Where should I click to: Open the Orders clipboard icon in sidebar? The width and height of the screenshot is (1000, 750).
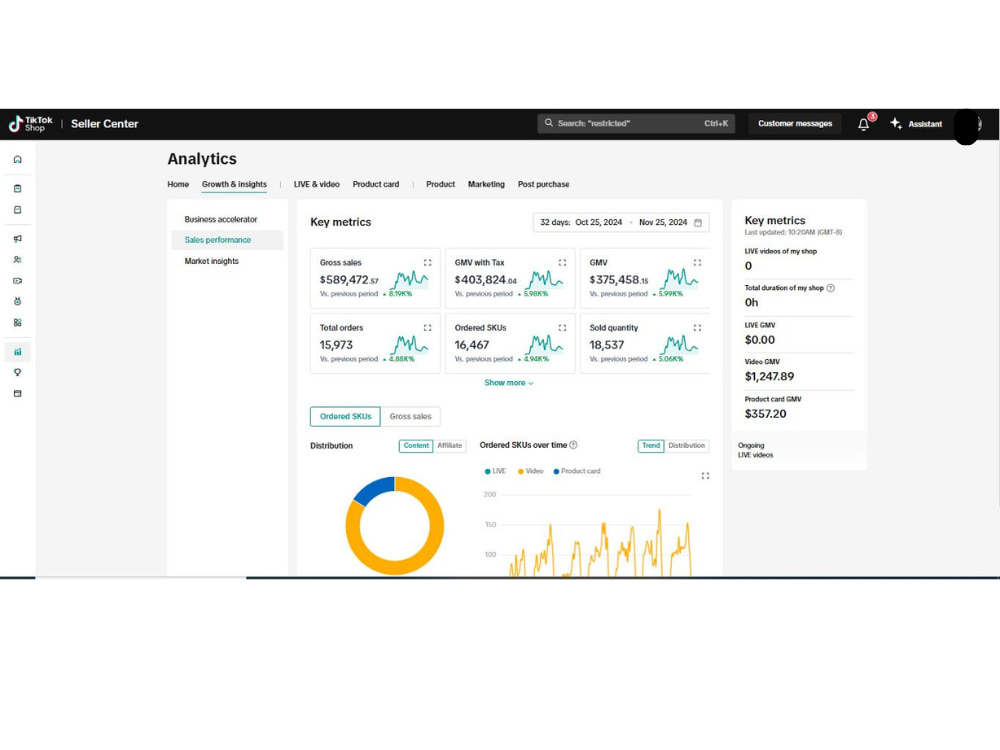[x=18, y=188]
